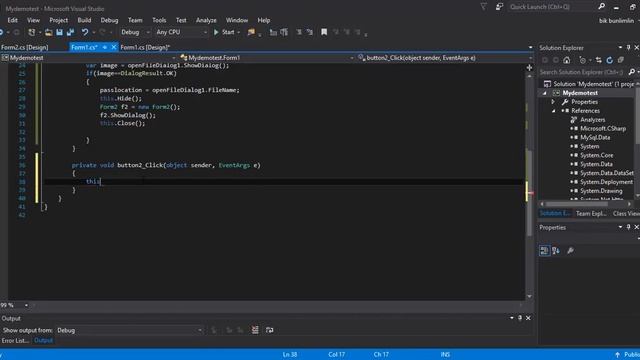
Task: Pin the Solution Explorer panel
Action: [628, 48]
